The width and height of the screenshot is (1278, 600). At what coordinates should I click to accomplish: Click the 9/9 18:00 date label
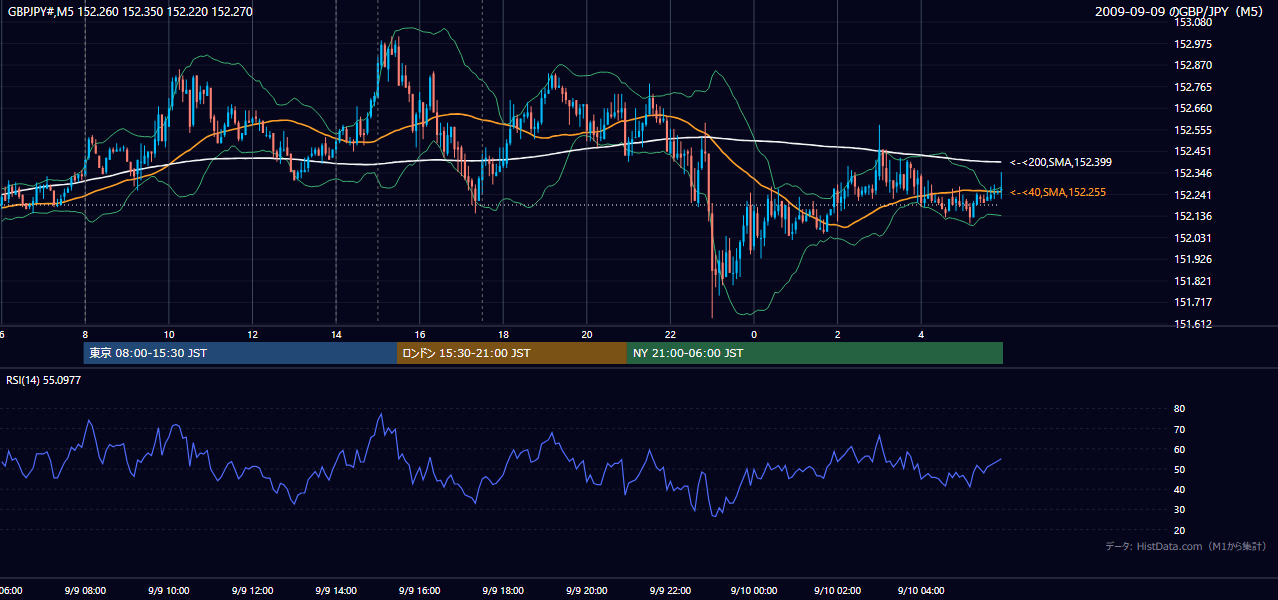504,590
